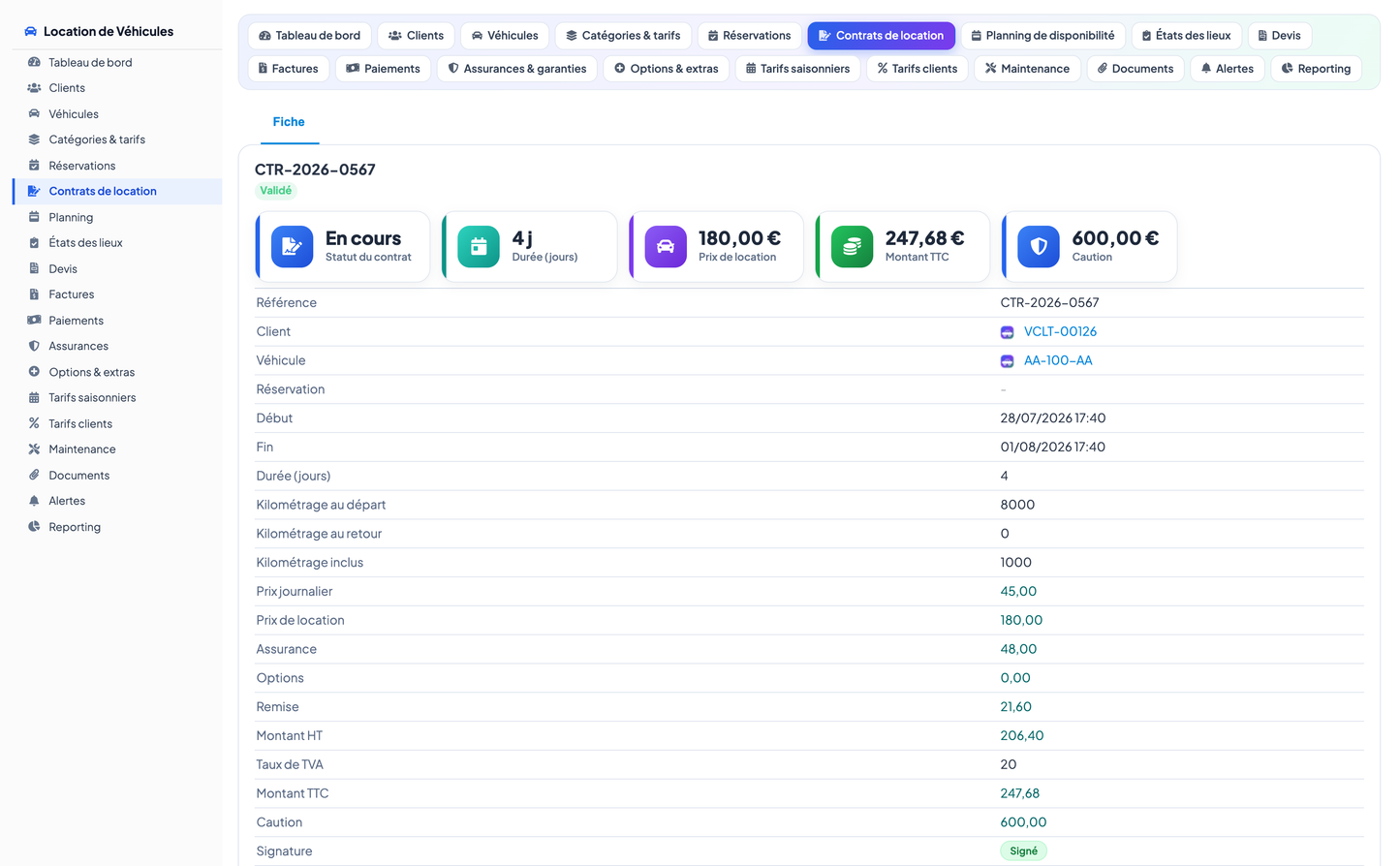Click the teal calendar duration icon
This screenshot has height=866, width=1400.
coord(479,247)
